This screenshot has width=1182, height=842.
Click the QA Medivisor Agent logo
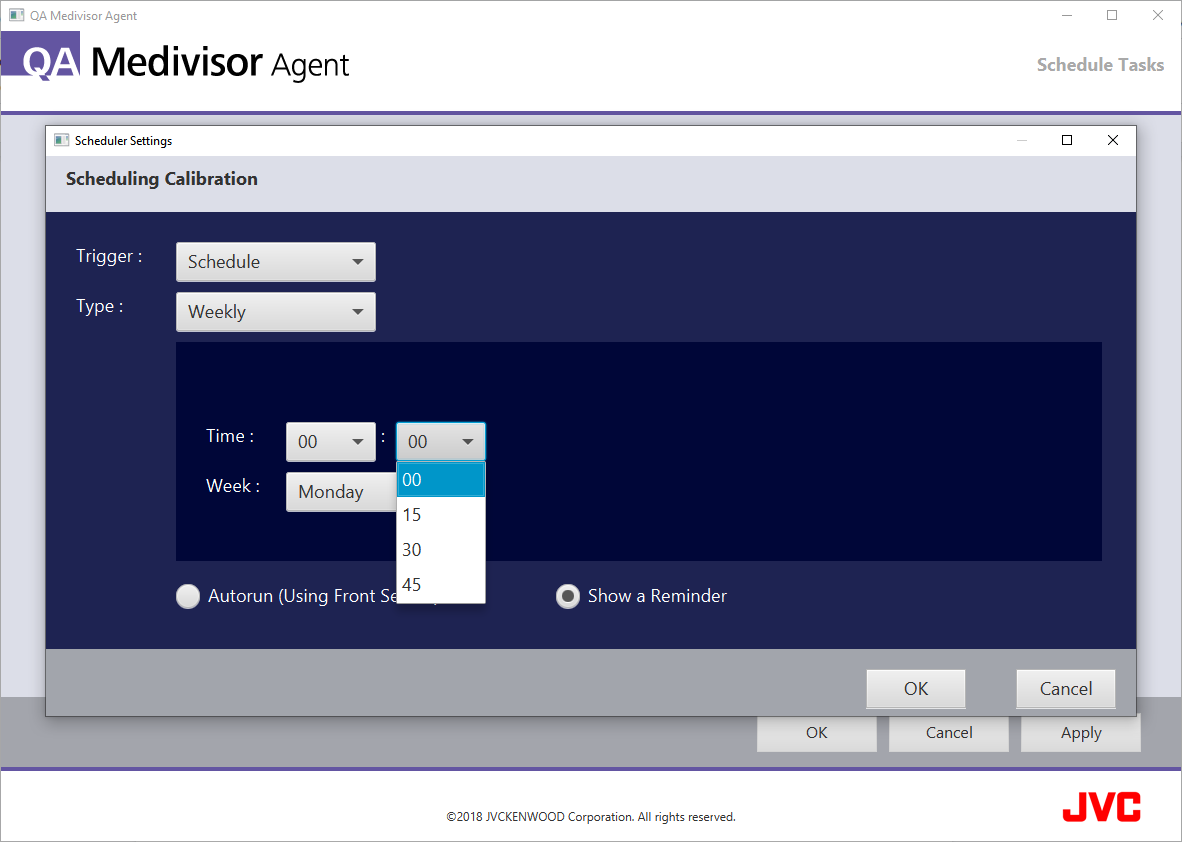176,58
